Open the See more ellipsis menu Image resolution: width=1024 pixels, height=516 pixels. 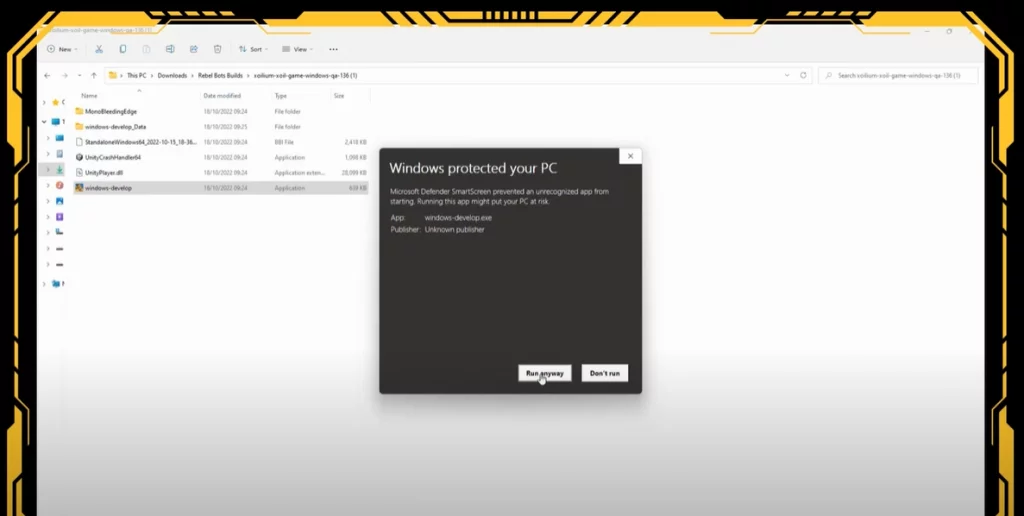coord(333,49)
